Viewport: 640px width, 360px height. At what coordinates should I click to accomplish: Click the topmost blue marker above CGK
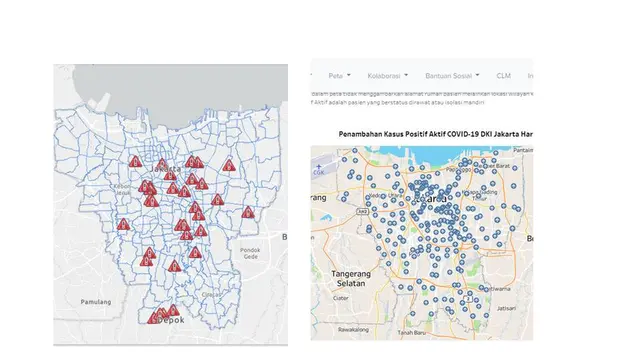(355, 151)
